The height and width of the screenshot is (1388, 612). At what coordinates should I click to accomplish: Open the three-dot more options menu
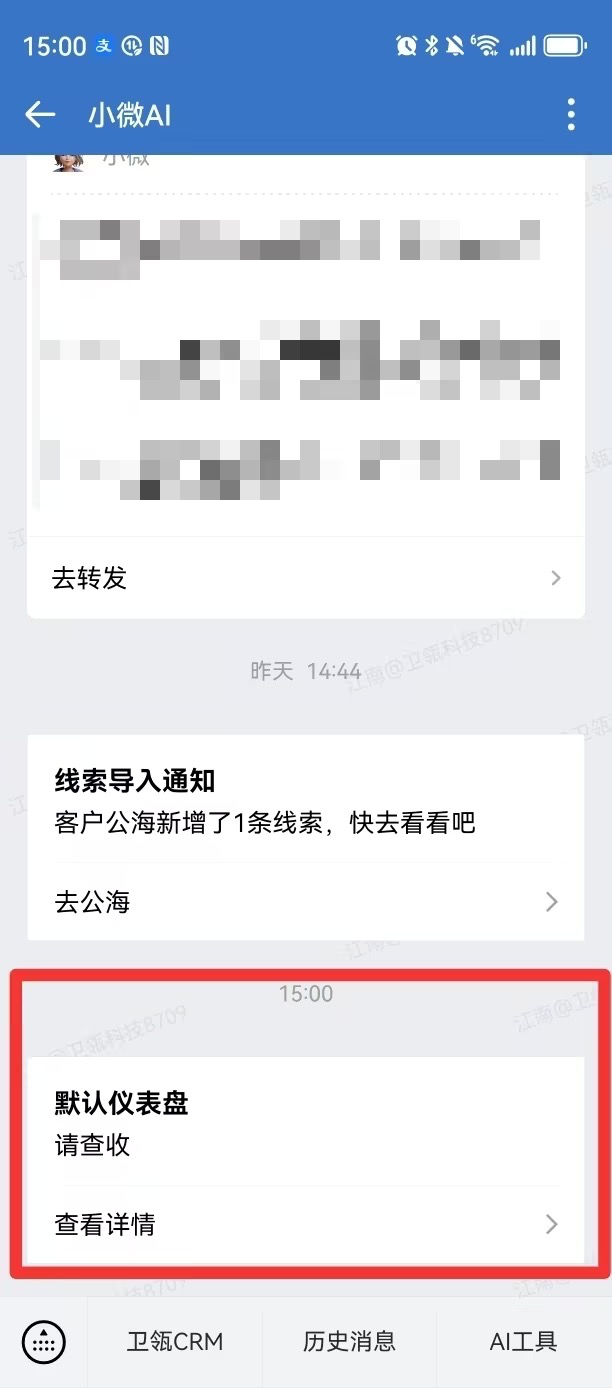pyautogui.click(x=571, y=115)
